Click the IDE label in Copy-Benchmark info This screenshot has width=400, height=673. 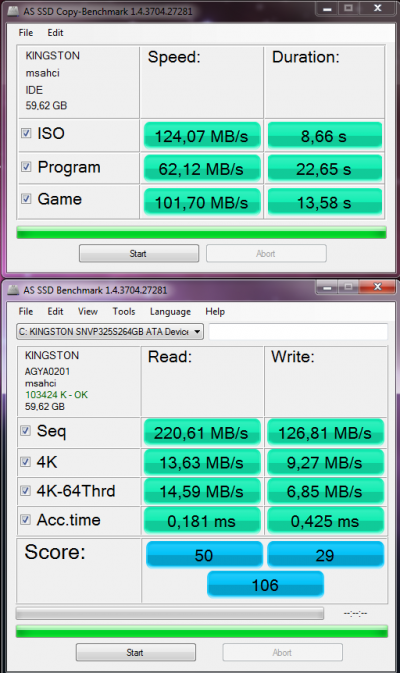(x=34, y=90)
